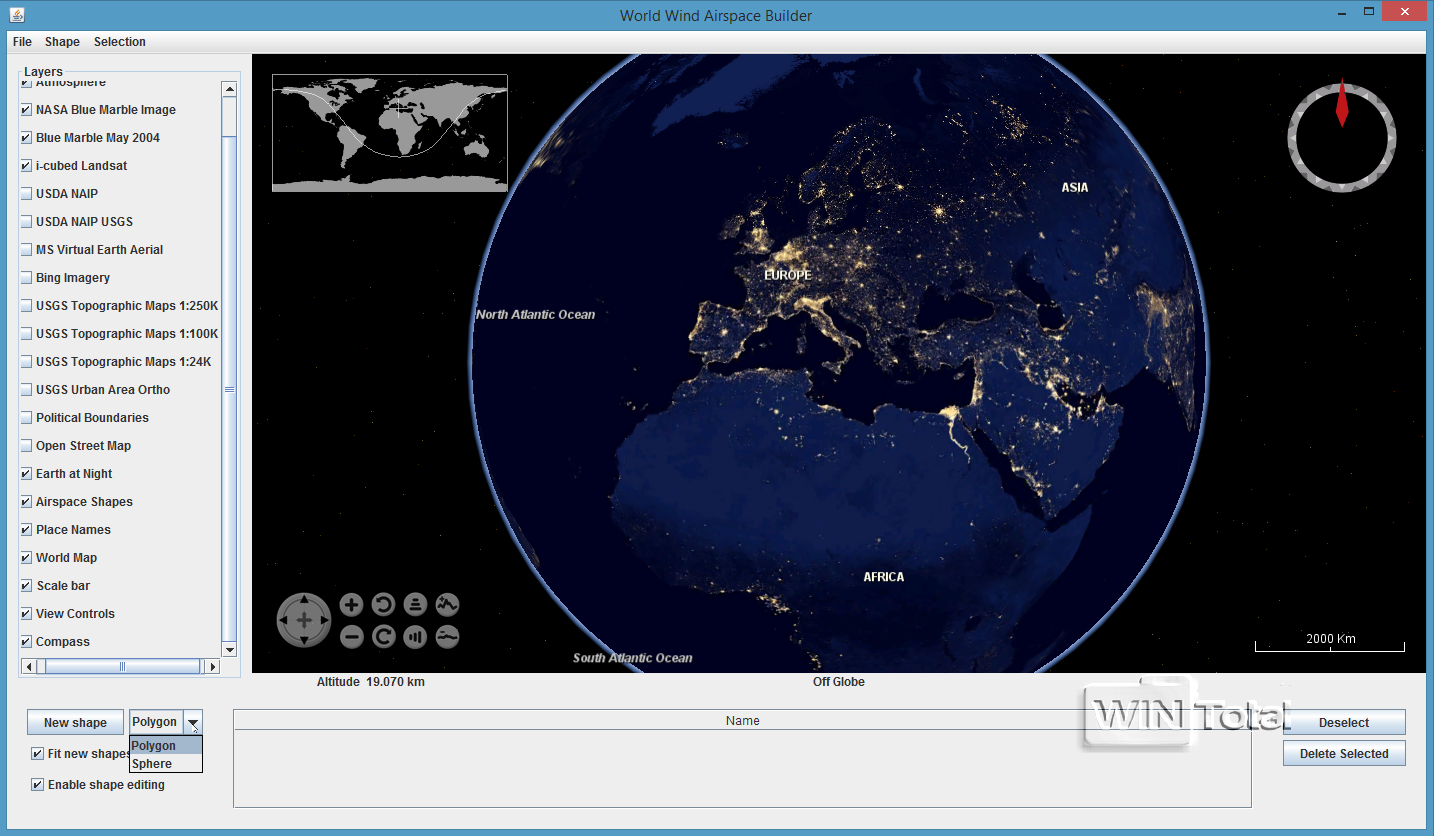The image size is (1434, 836).
Task: Disable the Earth at Night layer
Action: pos(27,474)
